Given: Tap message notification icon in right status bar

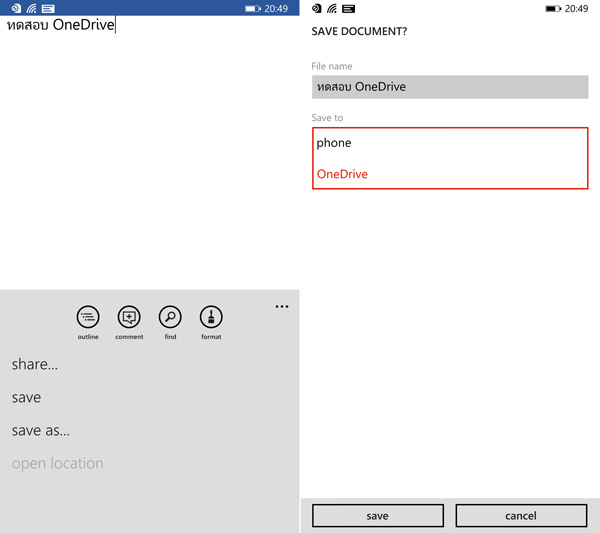Looking at the screenshot, I should tap(348, 8).
